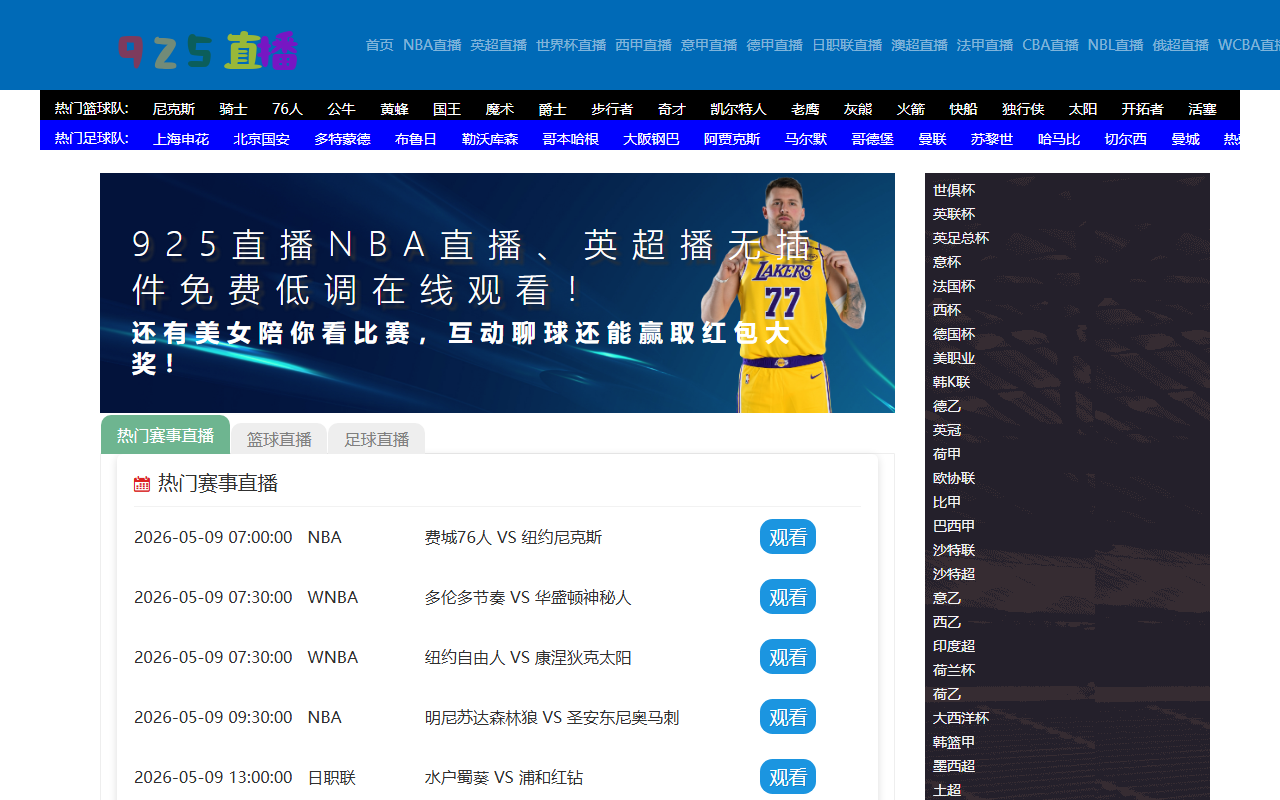
Task: Open 黄蜂 team link
Action: point(394,109)
